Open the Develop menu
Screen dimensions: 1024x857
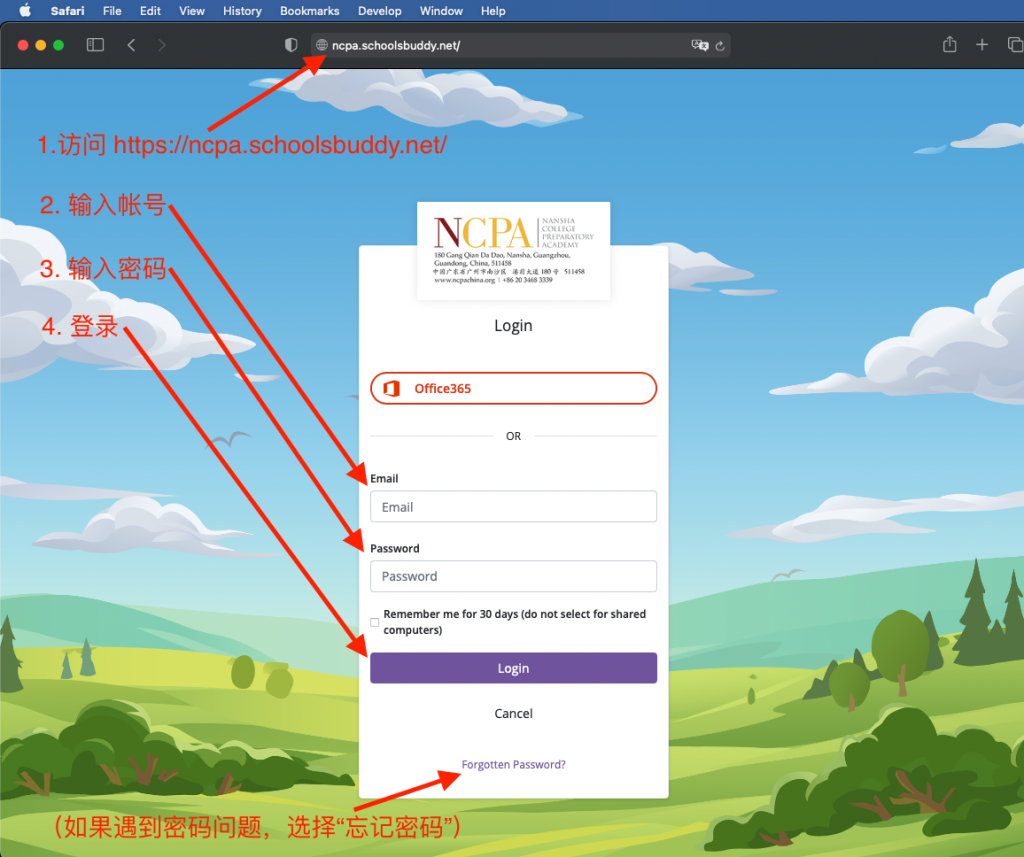click(x=379, y=11)
